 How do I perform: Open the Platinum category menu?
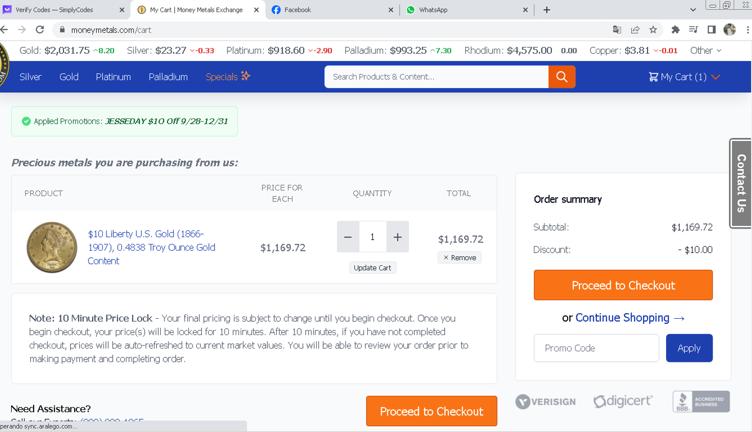[113, 77]
